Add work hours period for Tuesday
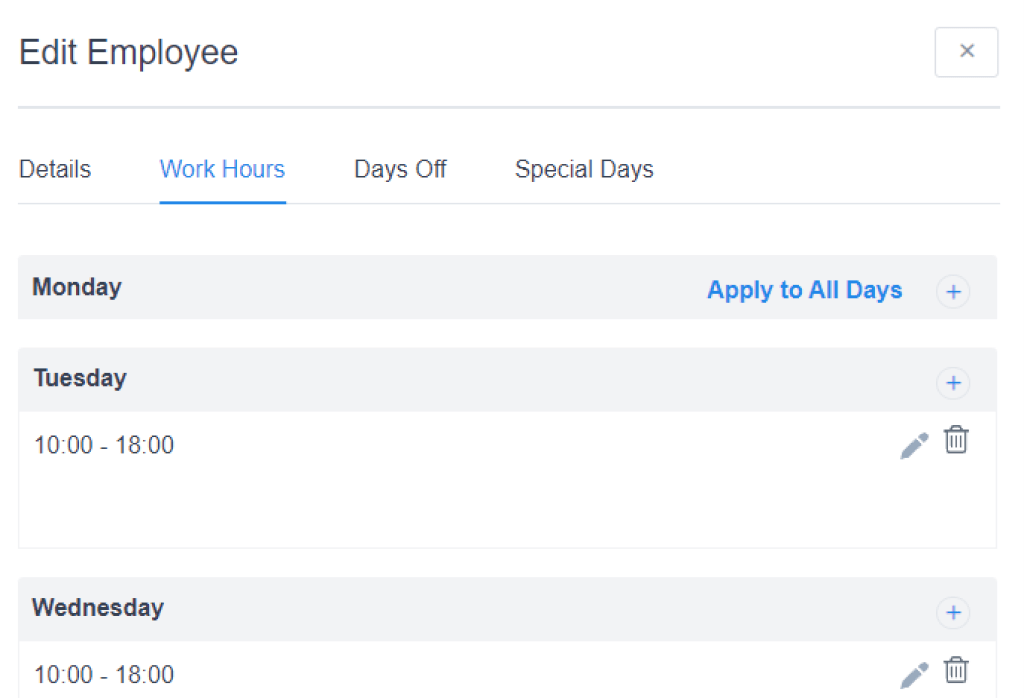This screenshot has width=1024, height=698. point(953,383)
